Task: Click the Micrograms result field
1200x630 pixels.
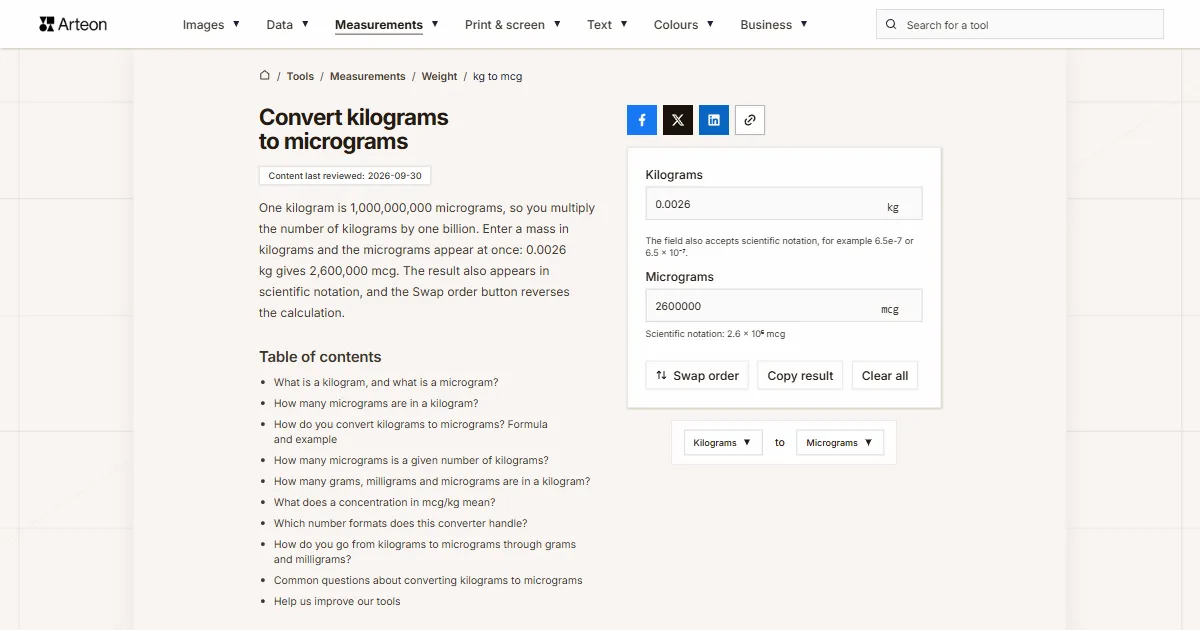Action: (784, 306)
